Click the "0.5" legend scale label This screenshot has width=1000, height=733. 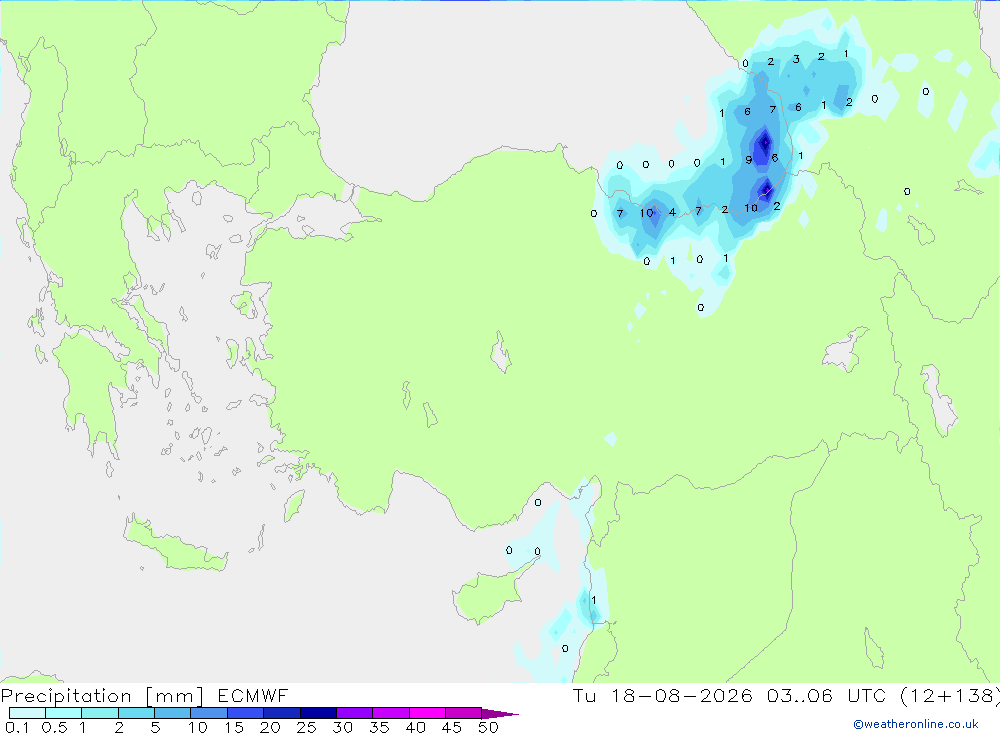coord(54,727)
